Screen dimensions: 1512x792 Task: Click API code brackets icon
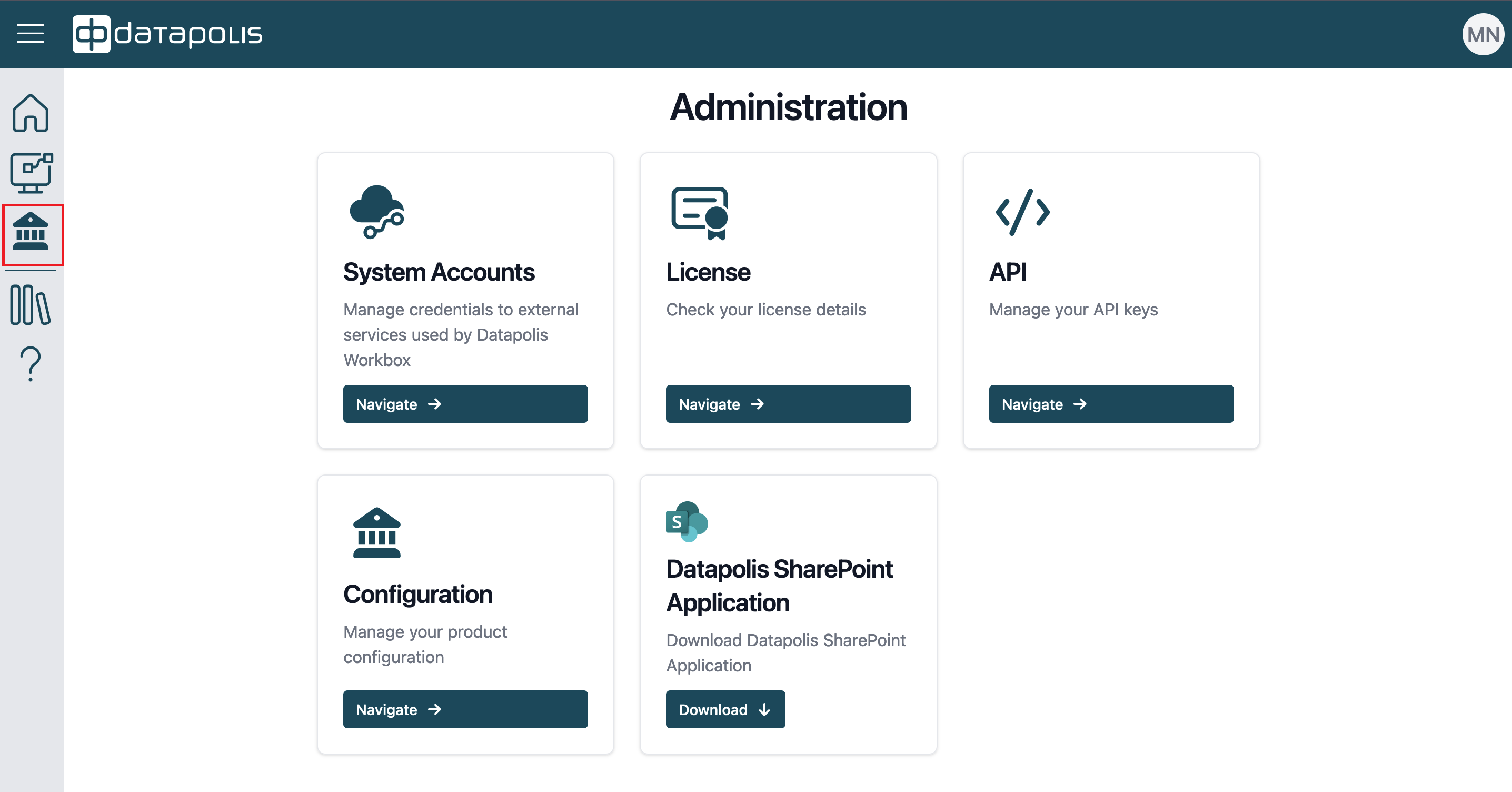pyautogui.click(x=1022, y=212)
